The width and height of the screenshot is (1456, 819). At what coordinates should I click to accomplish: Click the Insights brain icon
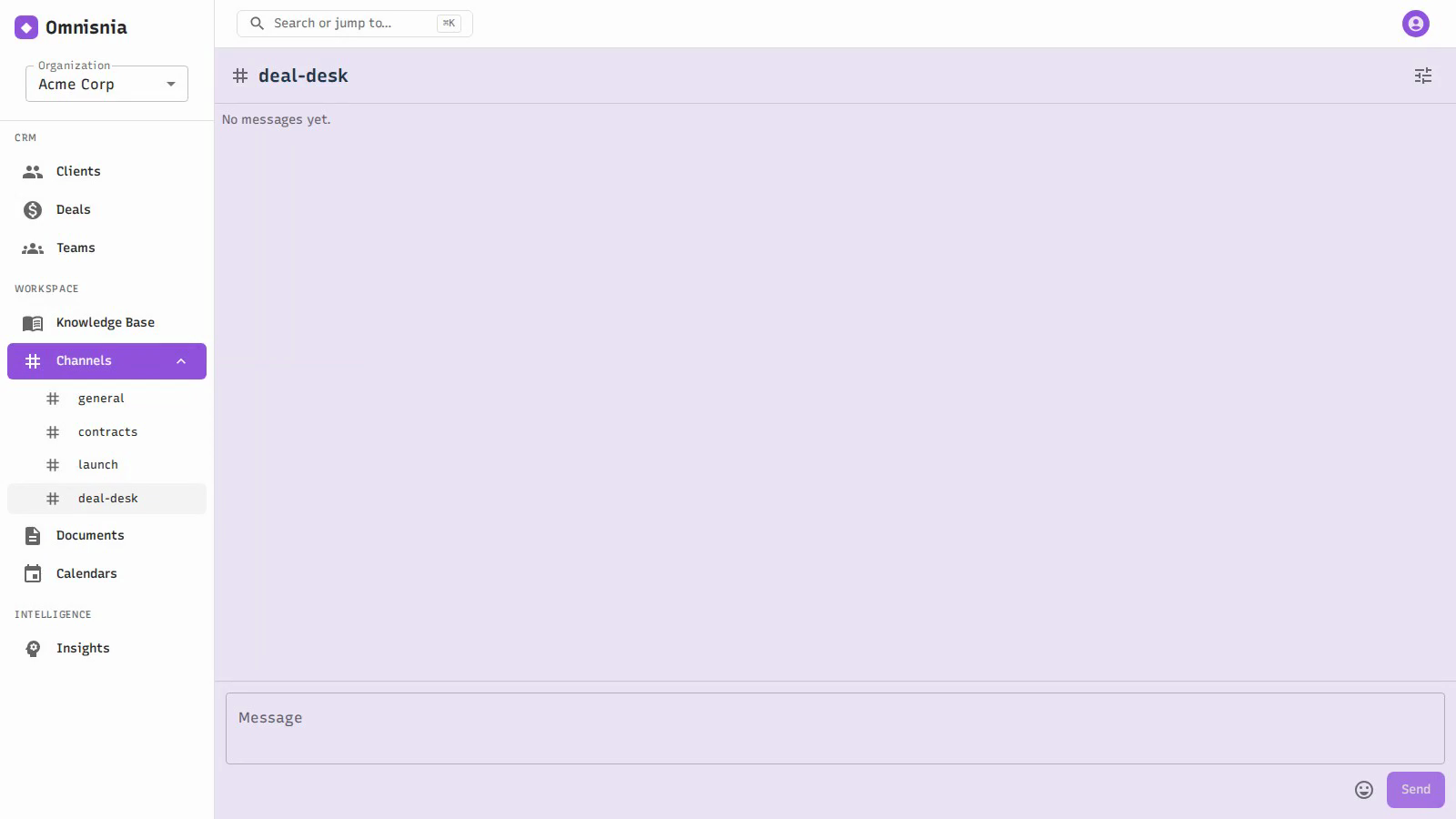point(33,649)
